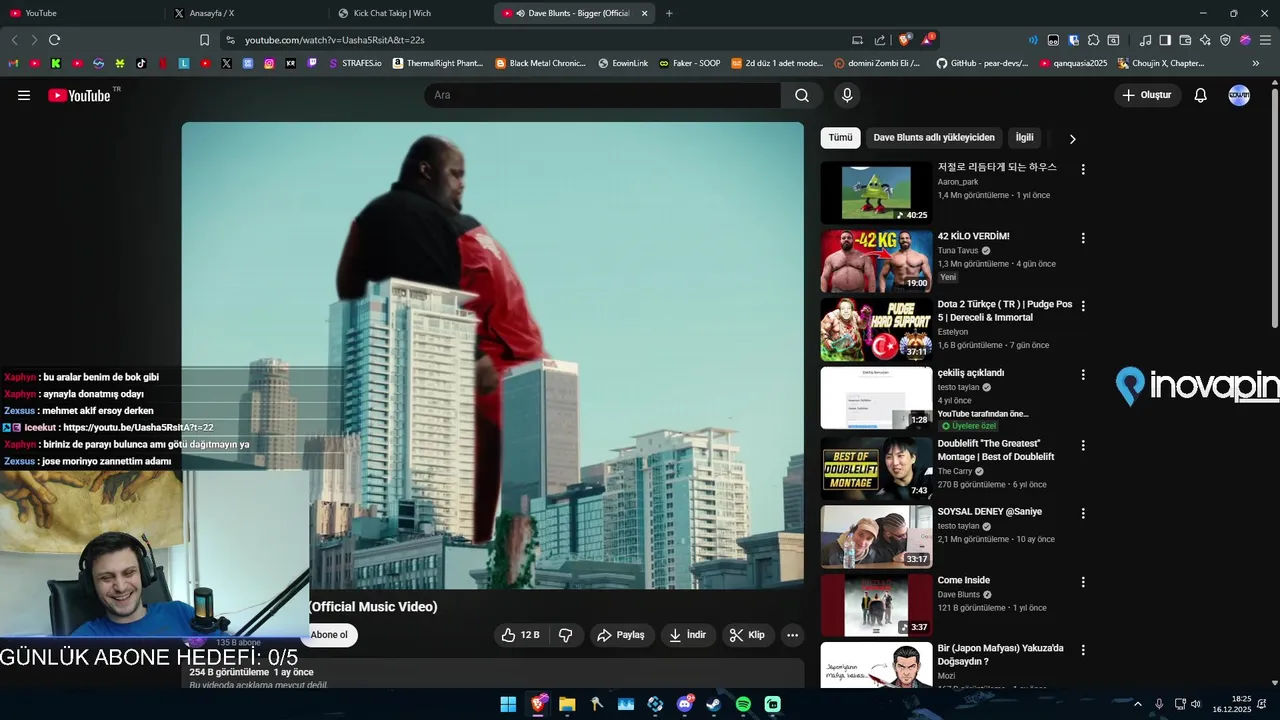Click into the 'Ara' search field

[602, 95]
